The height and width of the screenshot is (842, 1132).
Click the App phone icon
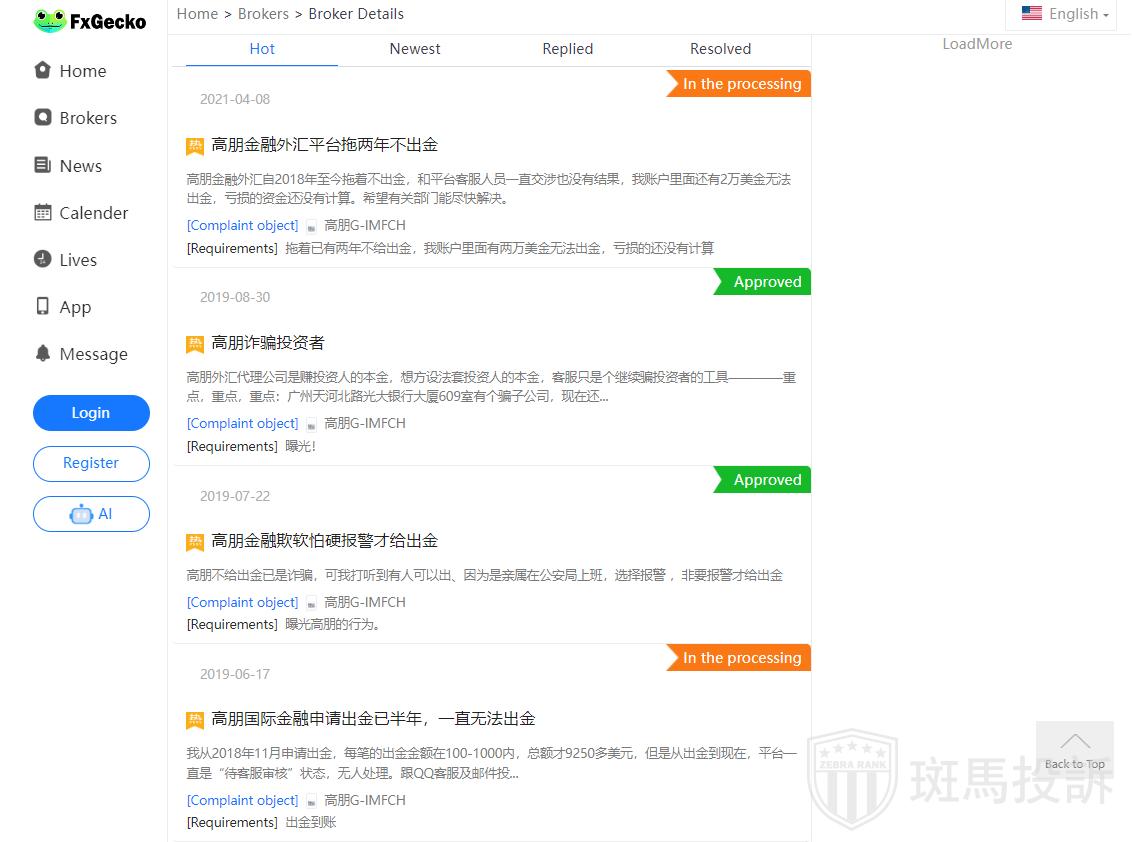click(x=42, y=306)
